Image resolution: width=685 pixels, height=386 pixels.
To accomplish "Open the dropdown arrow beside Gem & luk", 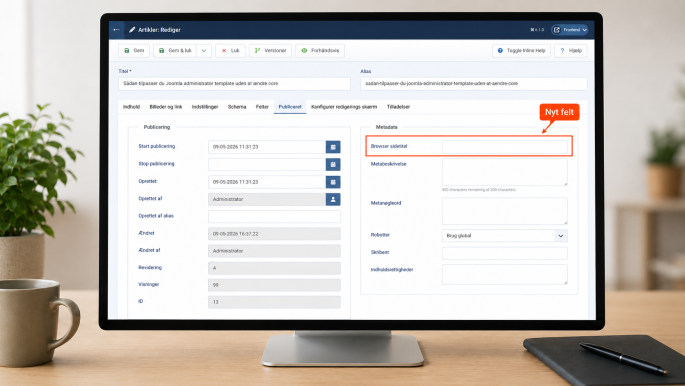I will [x=204, y=51].
